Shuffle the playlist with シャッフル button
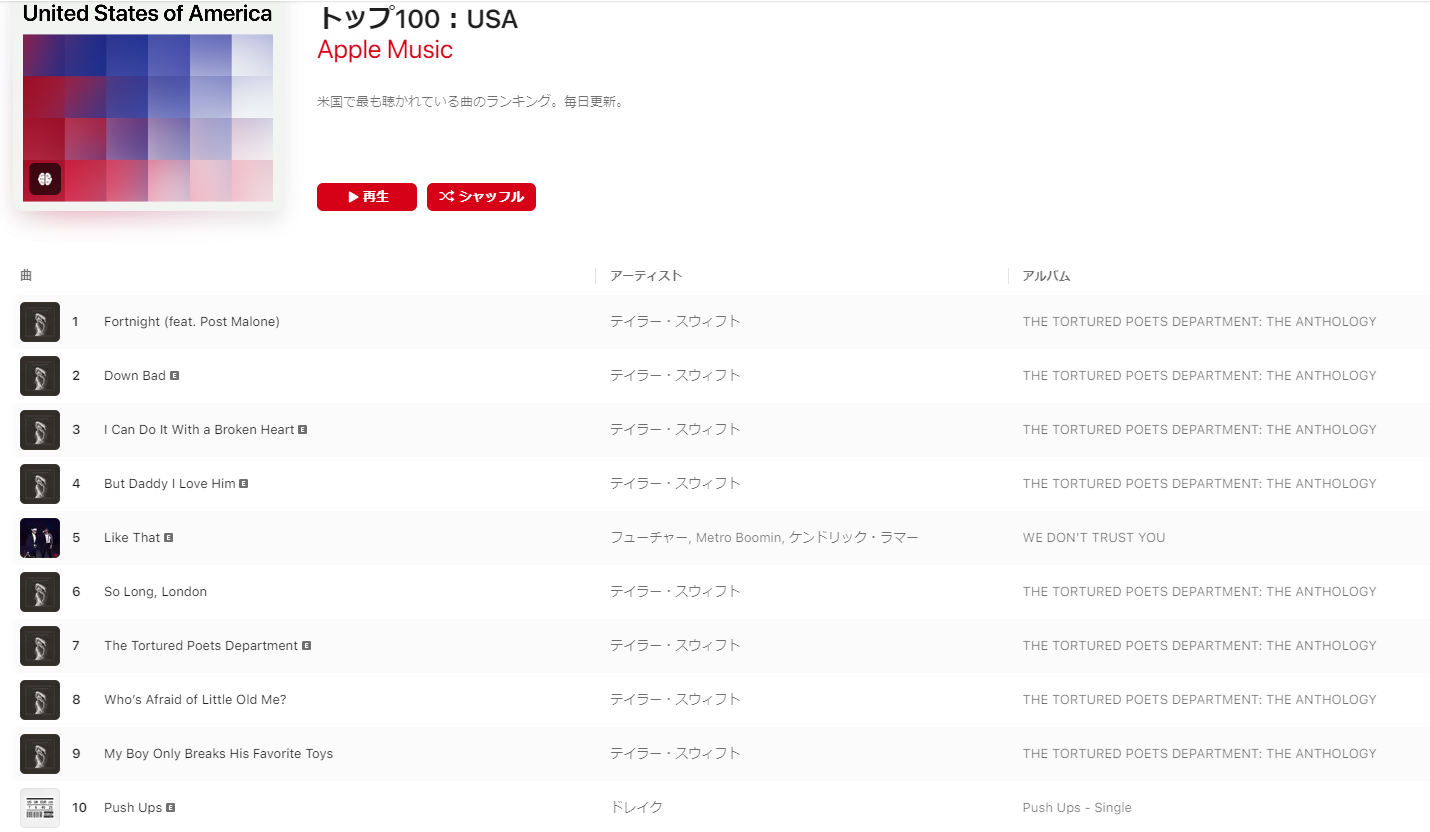1430x832 pixels. (481, 197)
